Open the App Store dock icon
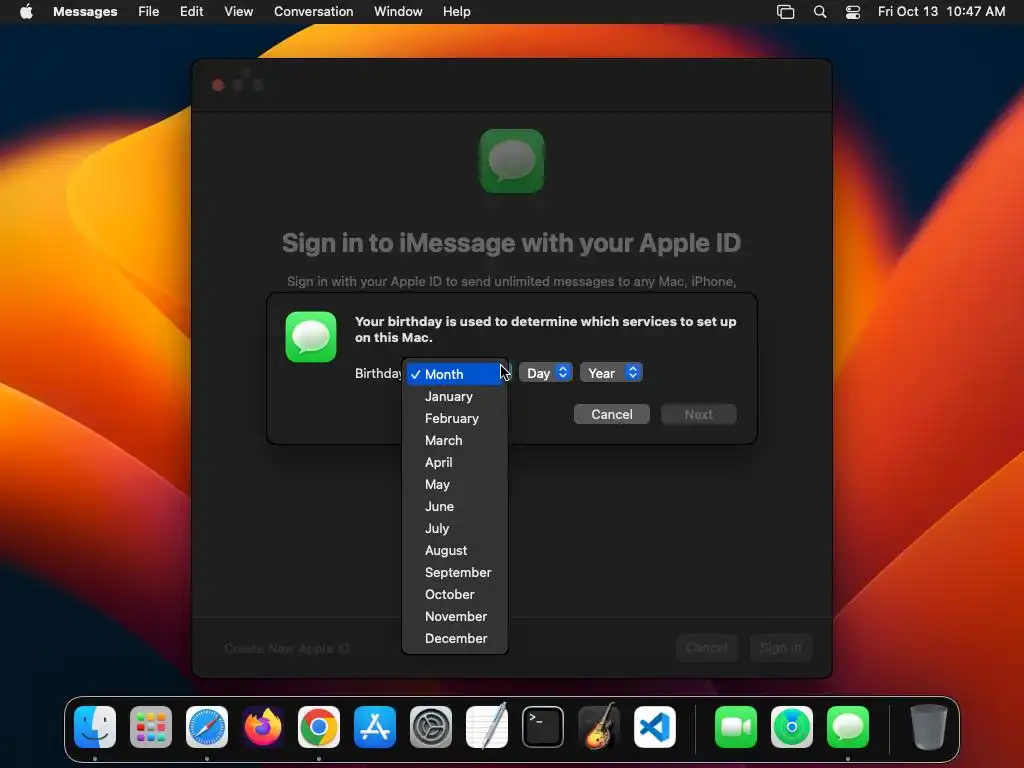This screenshot has width=1024, height=768. point(375,727)
